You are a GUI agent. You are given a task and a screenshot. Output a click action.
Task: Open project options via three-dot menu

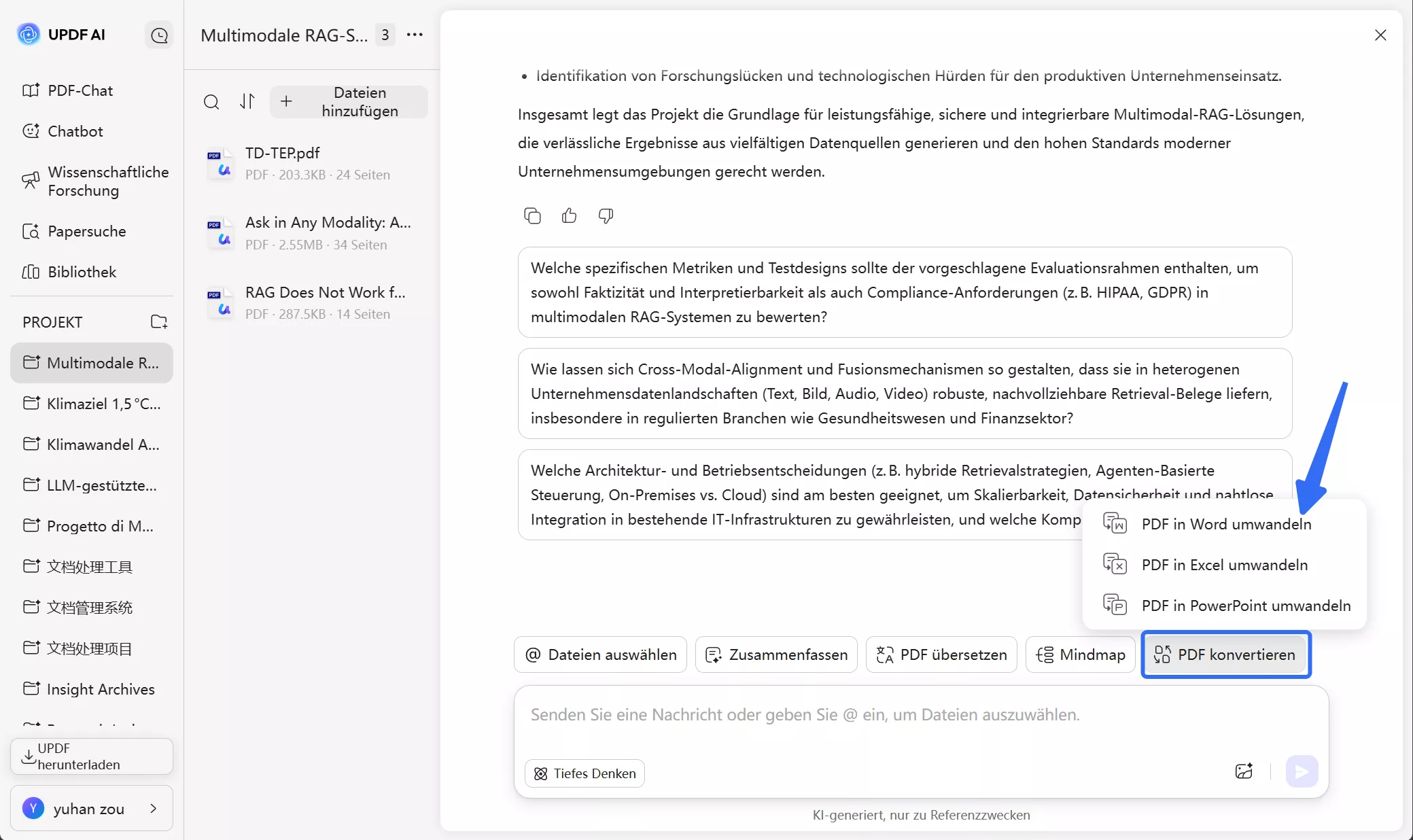click(415, 35)
